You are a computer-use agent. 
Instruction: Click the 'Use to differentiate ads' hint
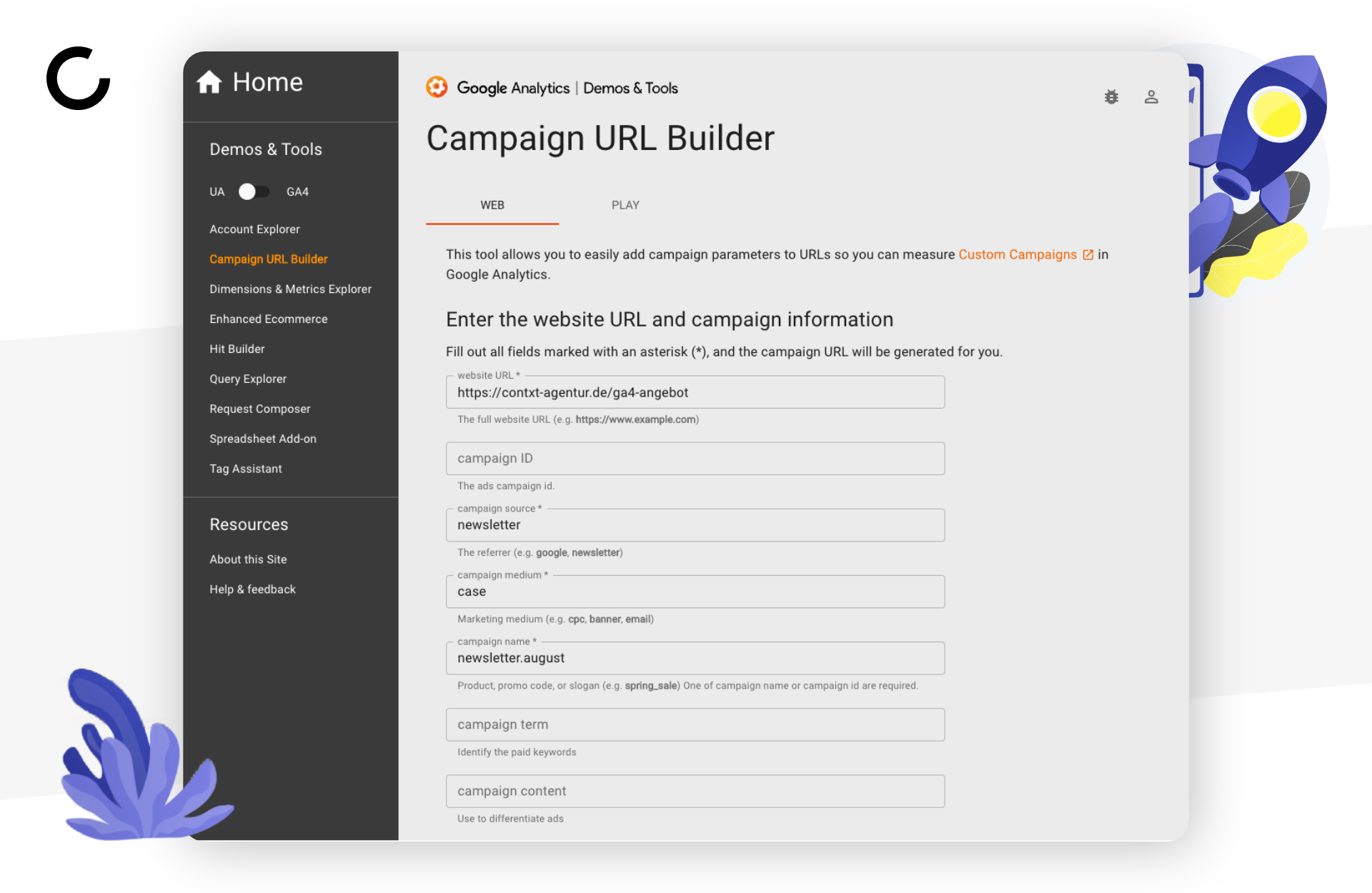[x=510, y=819]
